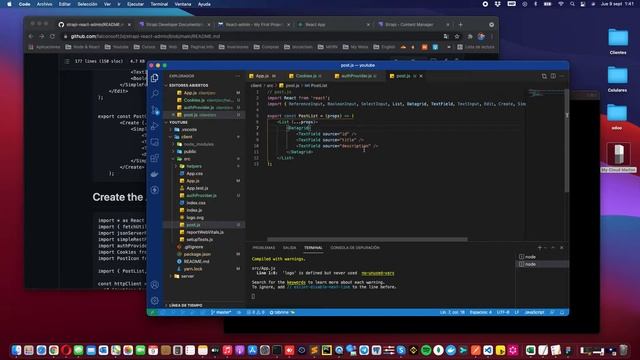Click the errors and warnings count in status bar

256,312
